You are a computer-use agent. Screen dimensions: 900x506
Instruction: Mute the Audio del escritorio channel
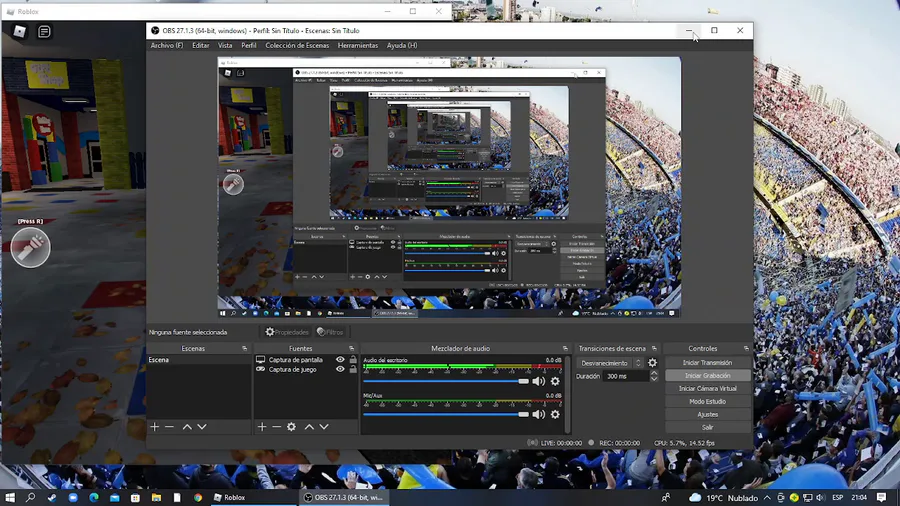(538, 381)
